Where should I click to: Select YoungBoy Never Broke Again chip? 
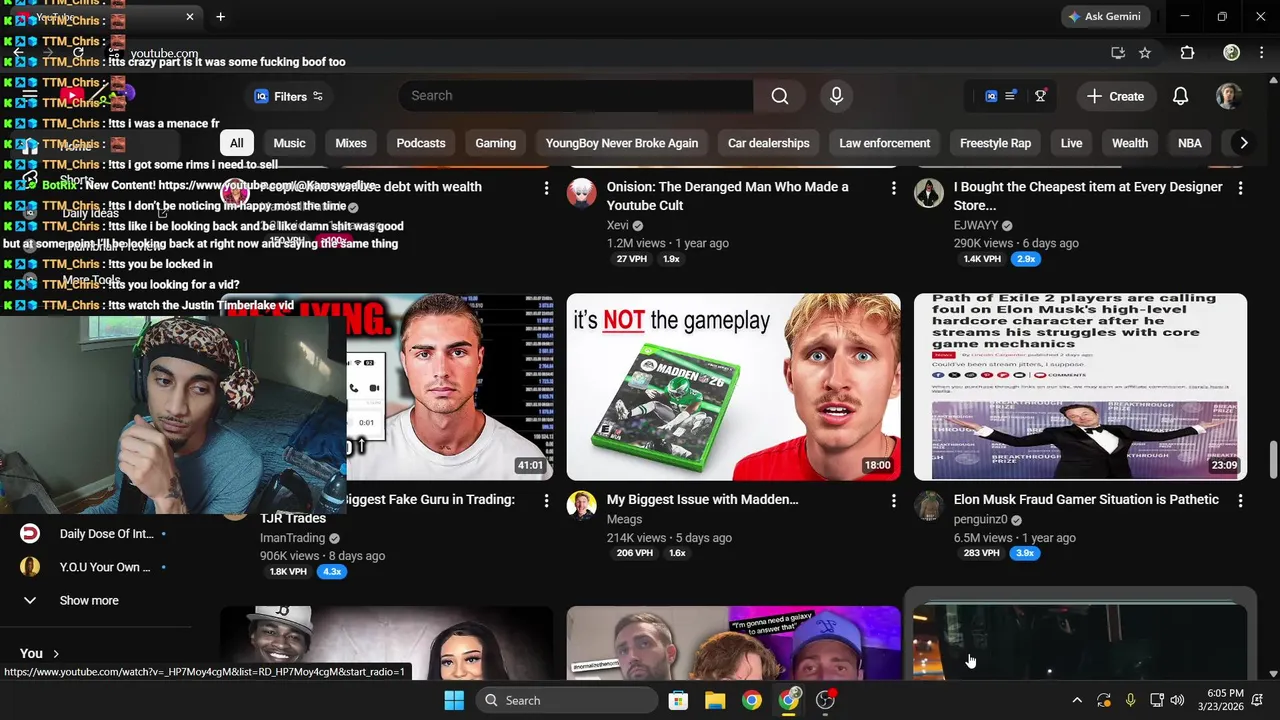coord(622,143)
